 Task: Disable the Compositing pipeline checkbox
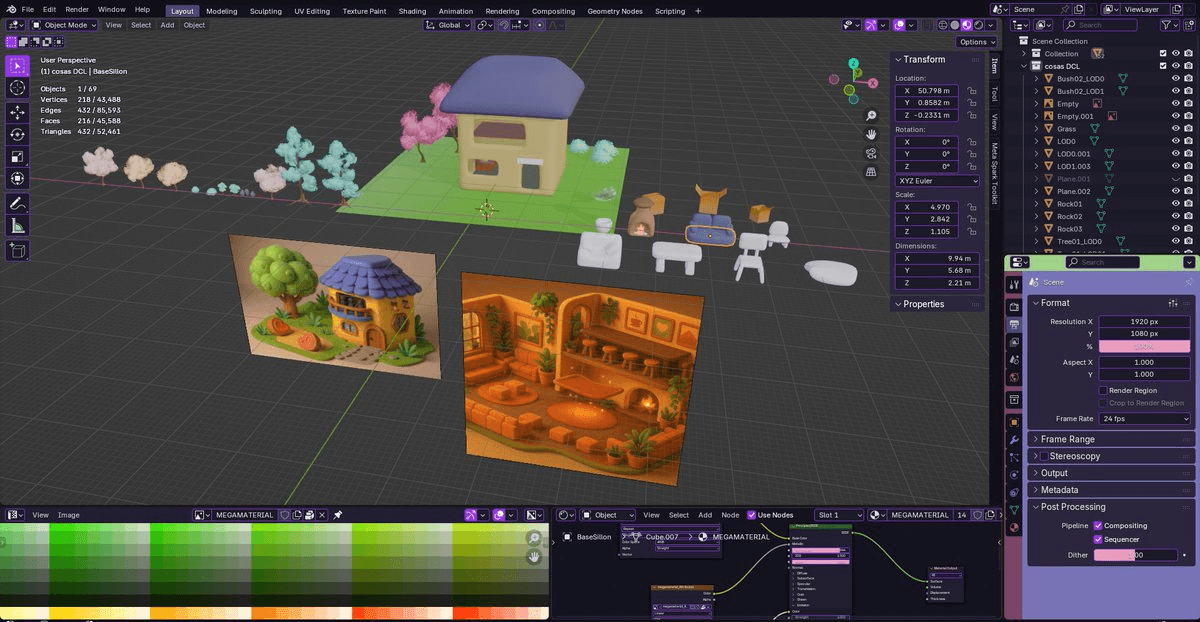(1098, 525)
